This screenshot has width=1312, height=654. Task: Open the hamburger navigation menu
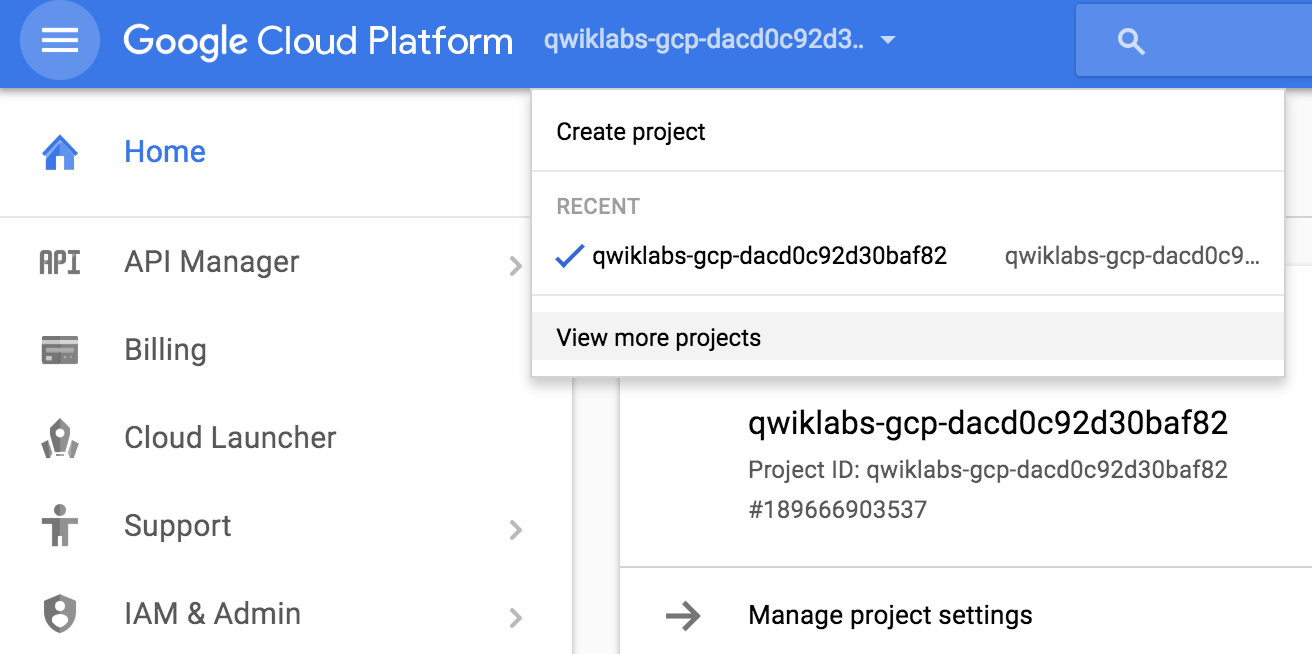coord(59,41)
